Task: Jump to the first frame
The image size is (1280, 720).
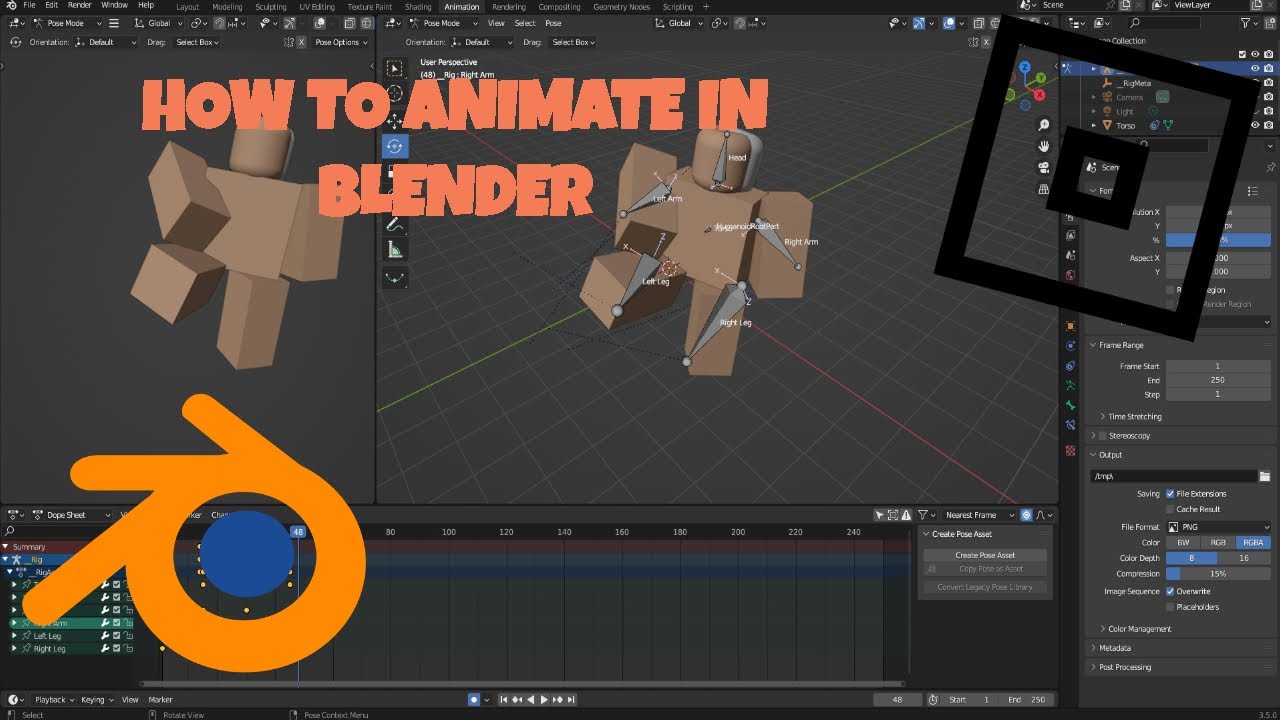Action: click(505, 700)
